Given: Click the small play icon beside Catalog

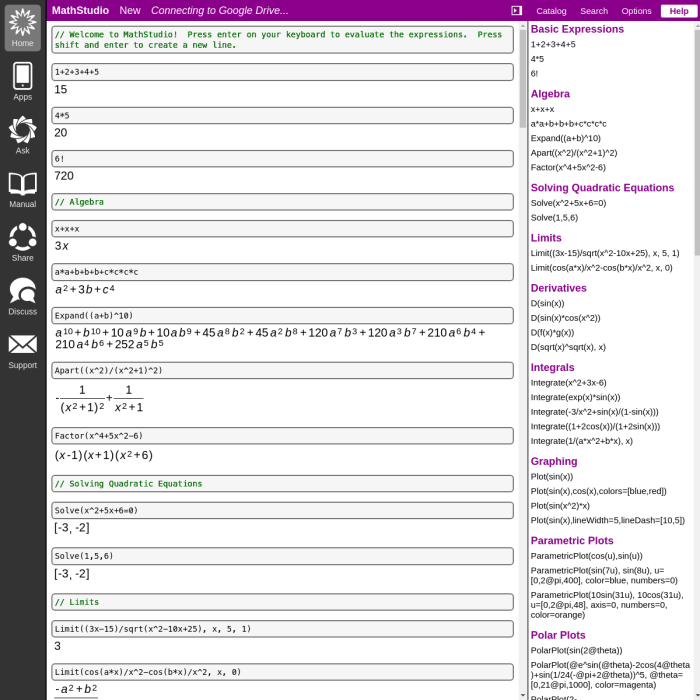Looking at the screenshot, I should 516,11.
